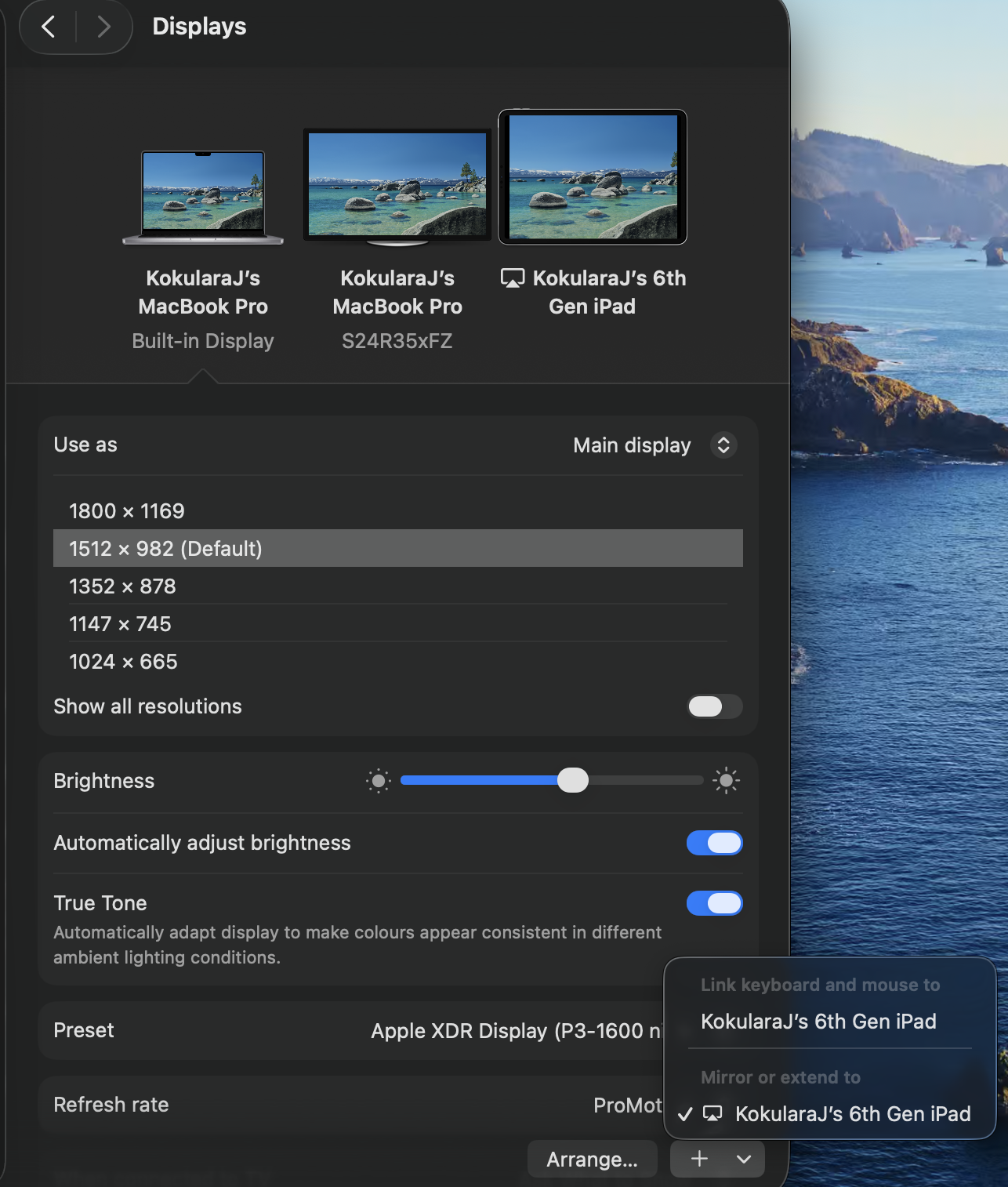This screenshot has height=1187, width=1008.
Task: Open the Preset Apple XDR Display dropdown
Action: (x=517, y=1031)
